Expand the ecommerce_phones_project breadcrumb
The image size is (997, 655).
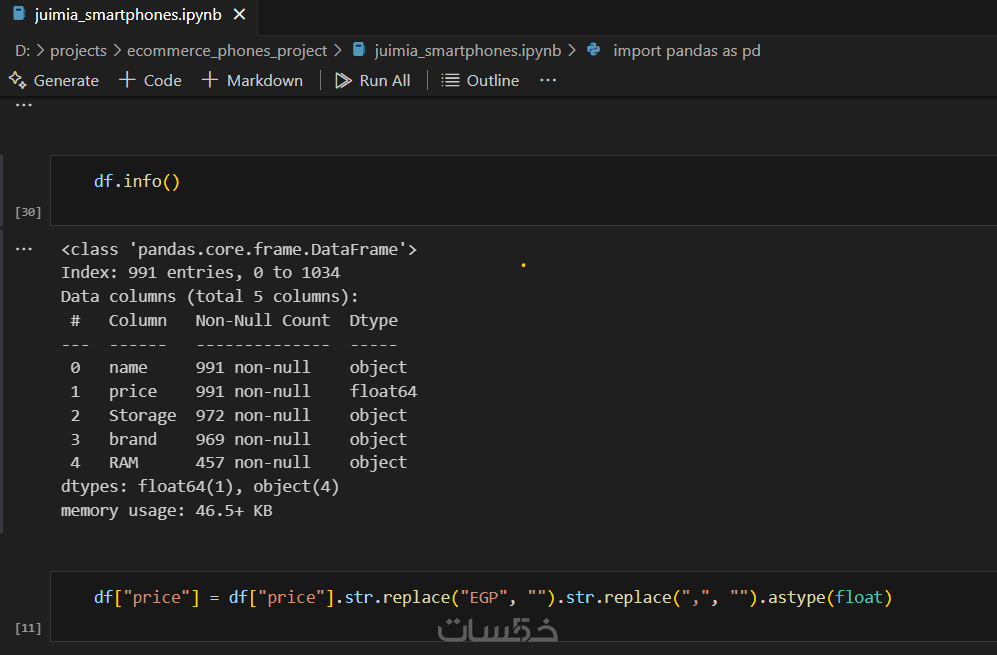pos(227,50)
